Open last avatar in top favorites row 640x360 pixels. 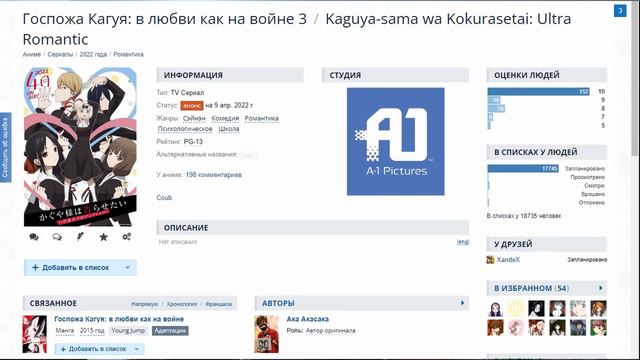(x=598, y=309)
